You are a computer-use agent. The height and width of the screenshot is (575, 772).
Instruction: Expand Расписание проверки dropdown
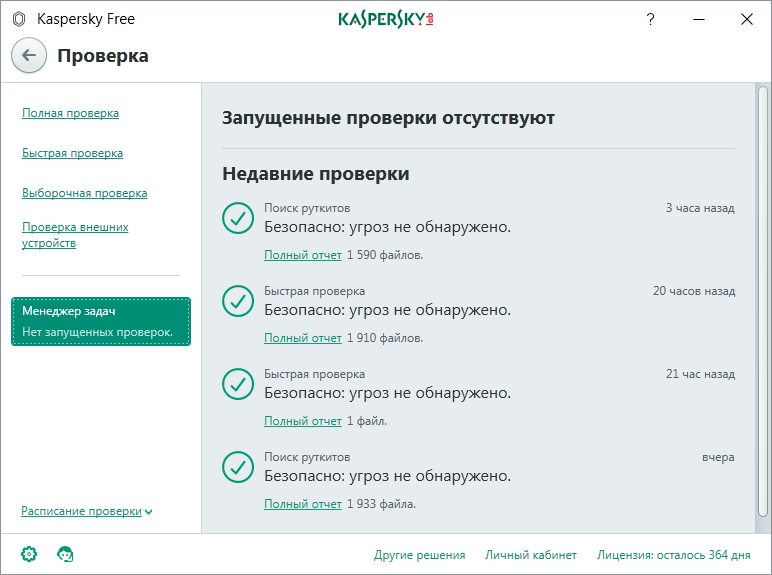point(87,511)
